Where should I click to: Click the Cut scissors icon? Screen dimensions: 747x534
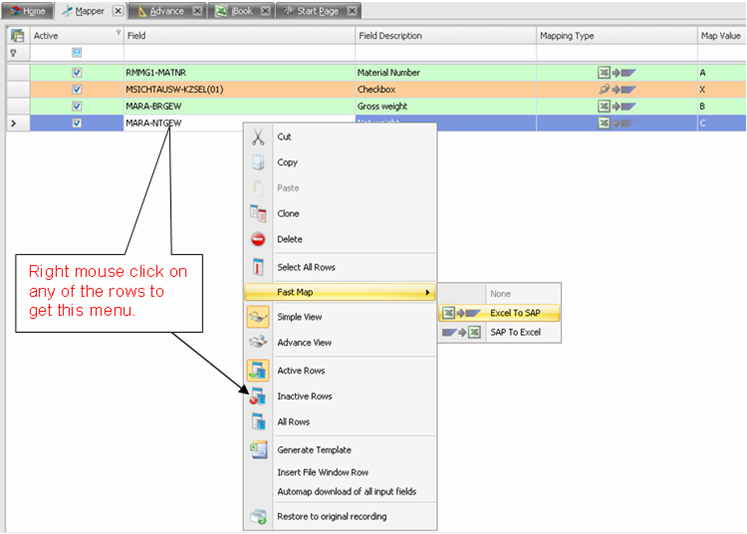[257, 137]
